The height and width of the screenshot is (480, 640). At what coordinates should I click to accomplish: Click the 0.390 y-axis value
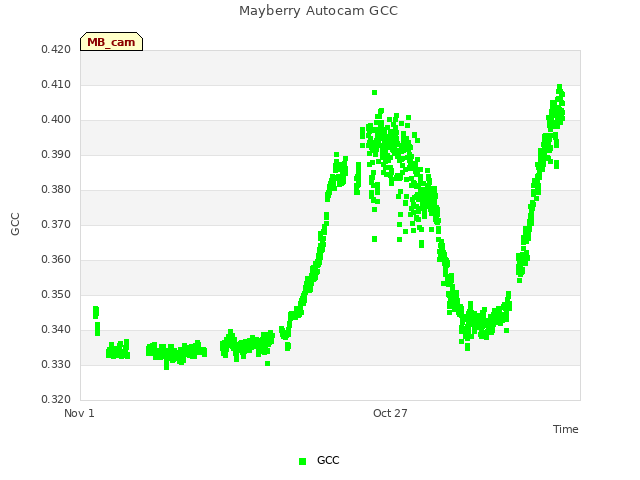(x=56, y=155)
